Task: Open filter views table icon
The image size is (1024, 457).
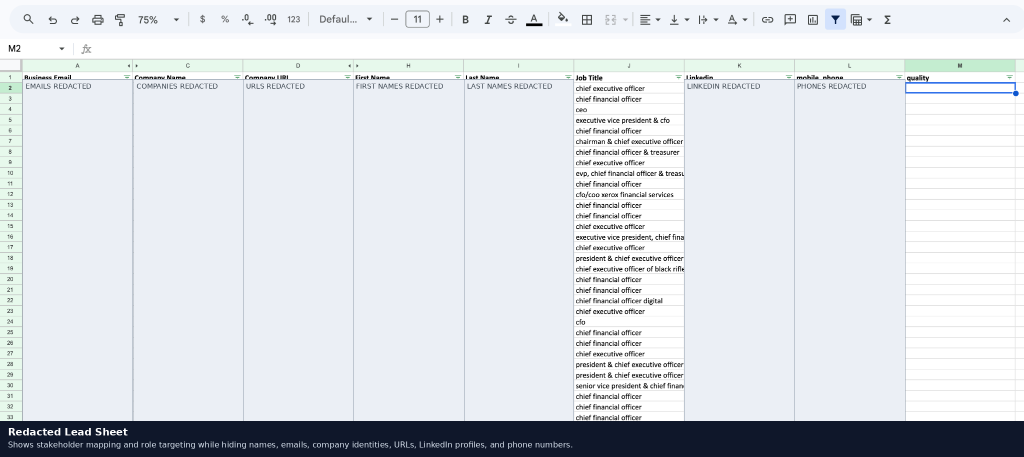Action: 856,20
